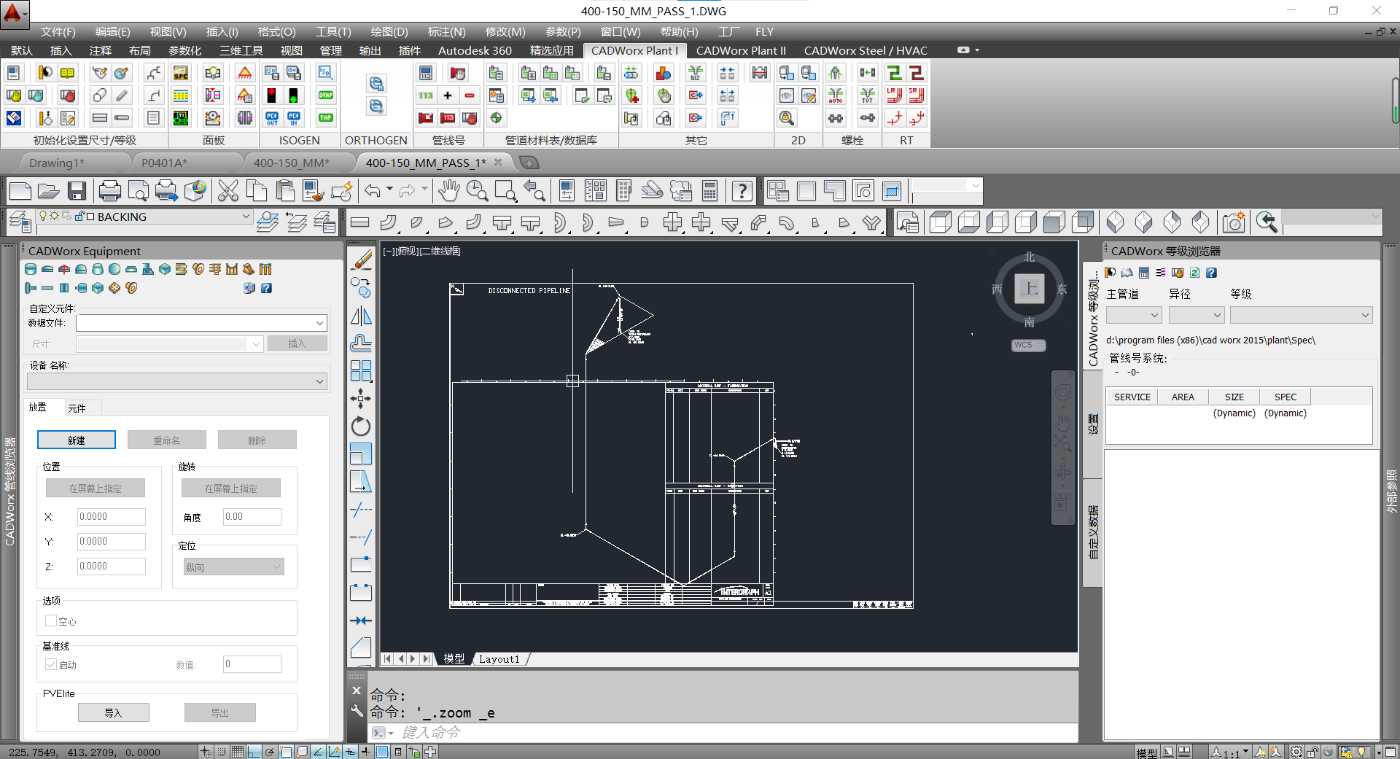1400x759 pixels.
Task: Click the camera snapshot view icon
Action: coord(1234,222)
